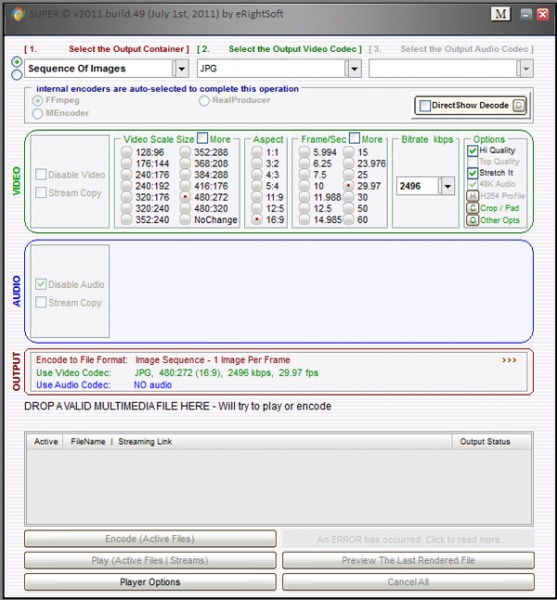Click the SUPER app logo in title bar
Screen dimensions: 557x600
coord(18,14)
